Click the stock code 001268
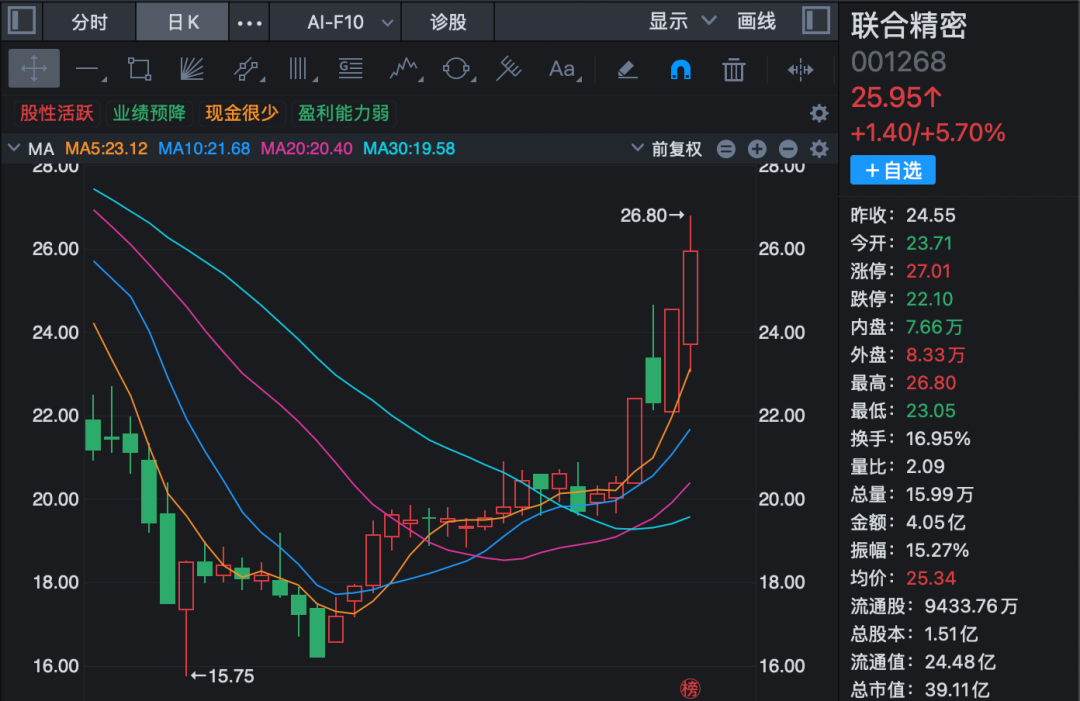This screenshot has width=1080, height=701. tap(898, 62)
